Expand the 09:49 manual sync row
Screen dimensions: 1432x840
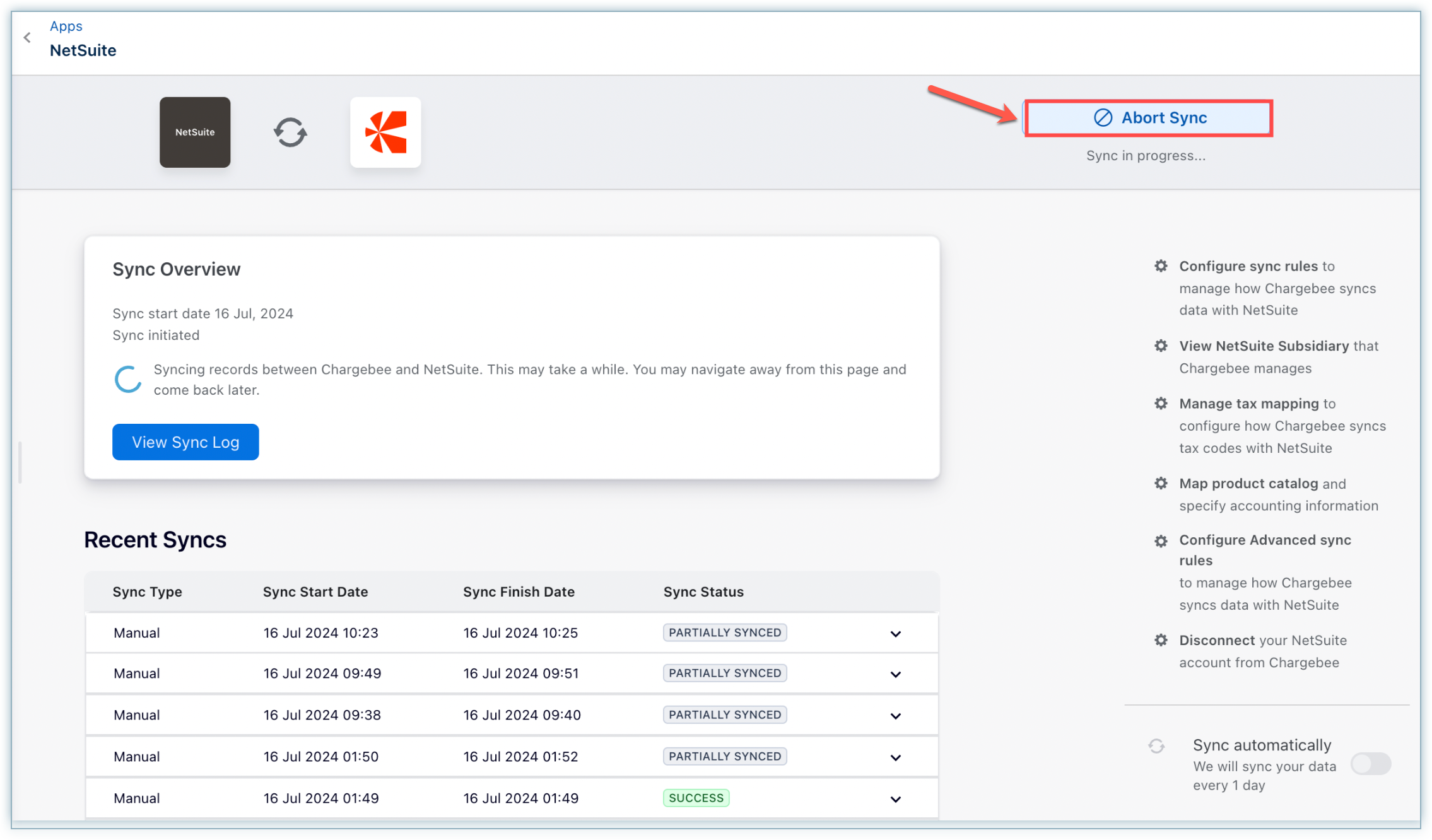pyautogui.click(x=895, y=674)
